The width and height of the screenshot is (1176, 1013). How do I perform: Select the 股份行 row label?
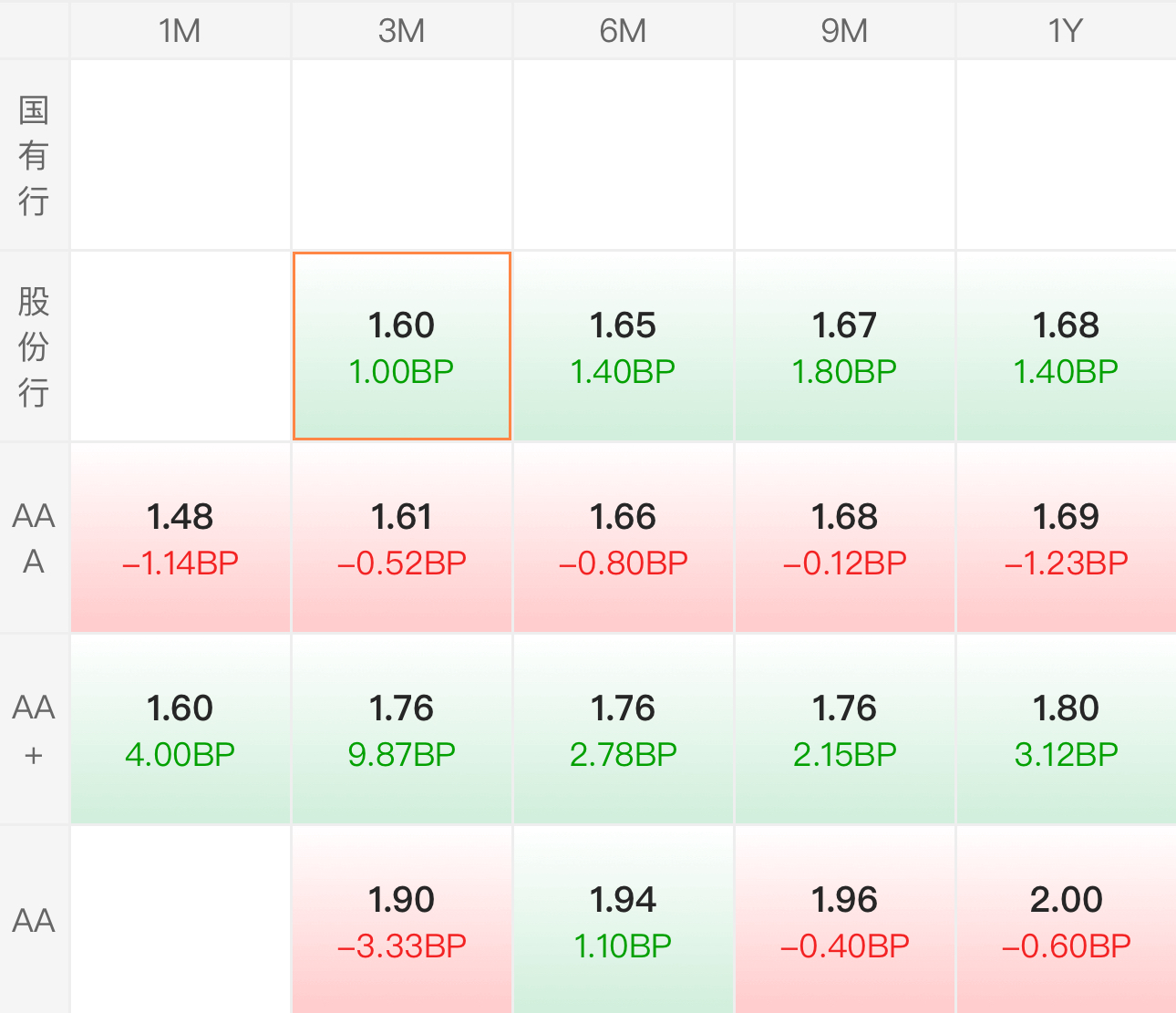[34, 346]
